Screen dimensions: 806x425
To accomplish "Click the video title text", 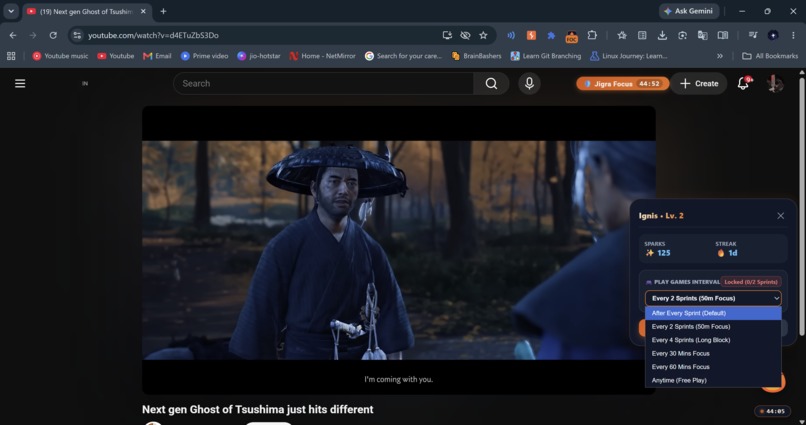I will pyautogui.click(x=258, y=410).
